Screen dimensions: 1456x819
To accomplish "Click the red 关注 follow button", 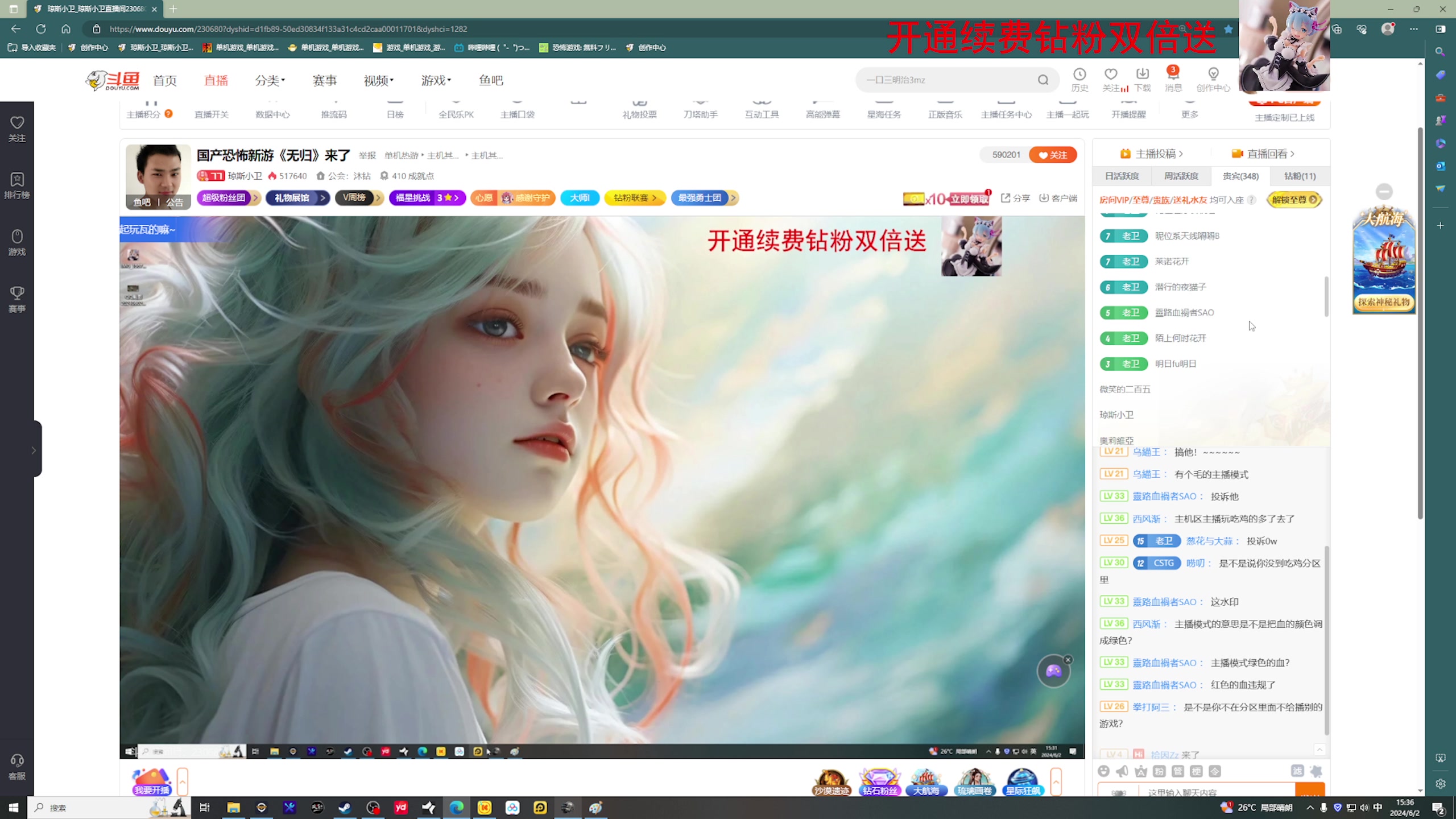I will coord(1053,155).
